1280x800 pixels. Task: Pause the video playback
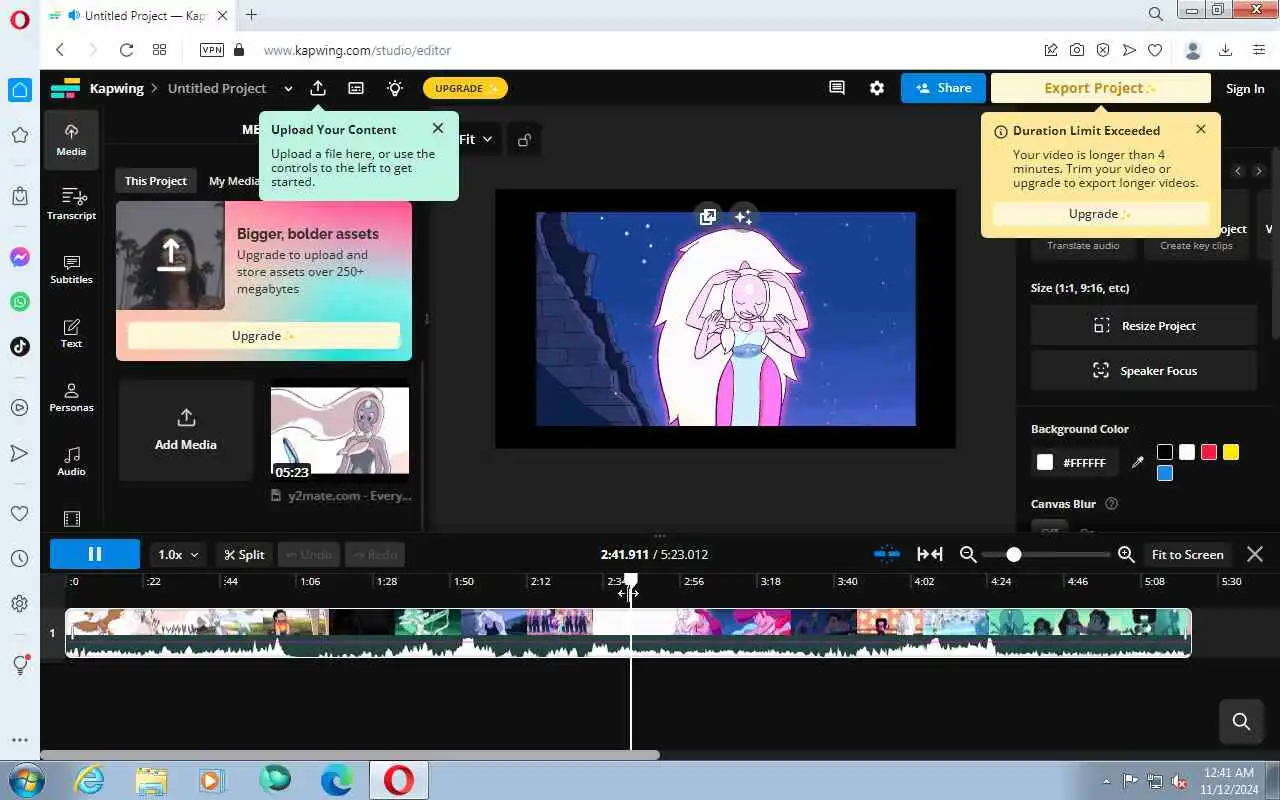(95, 554)
